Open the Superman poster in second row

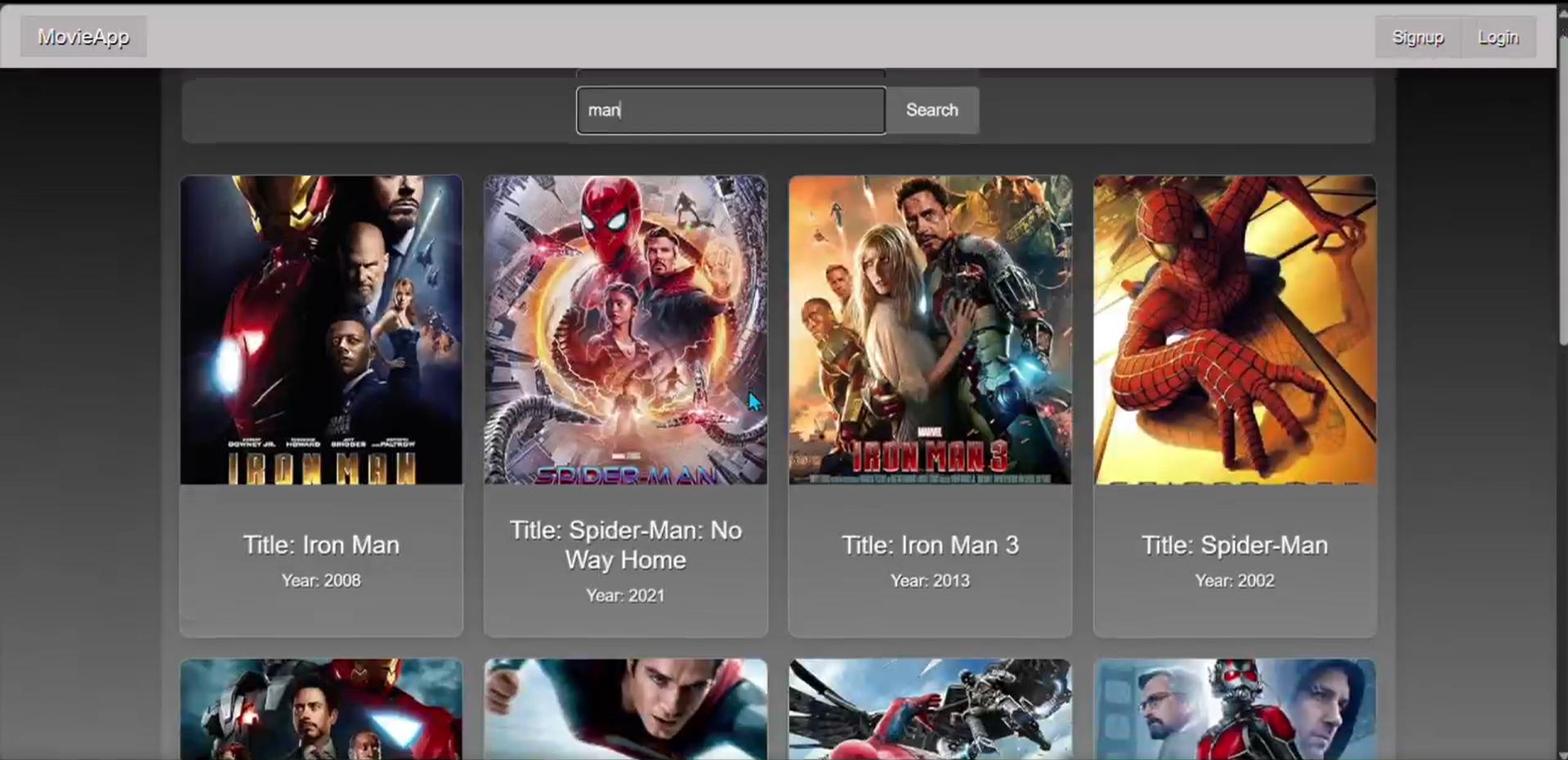pyautogui.click(x=625, y=709)
